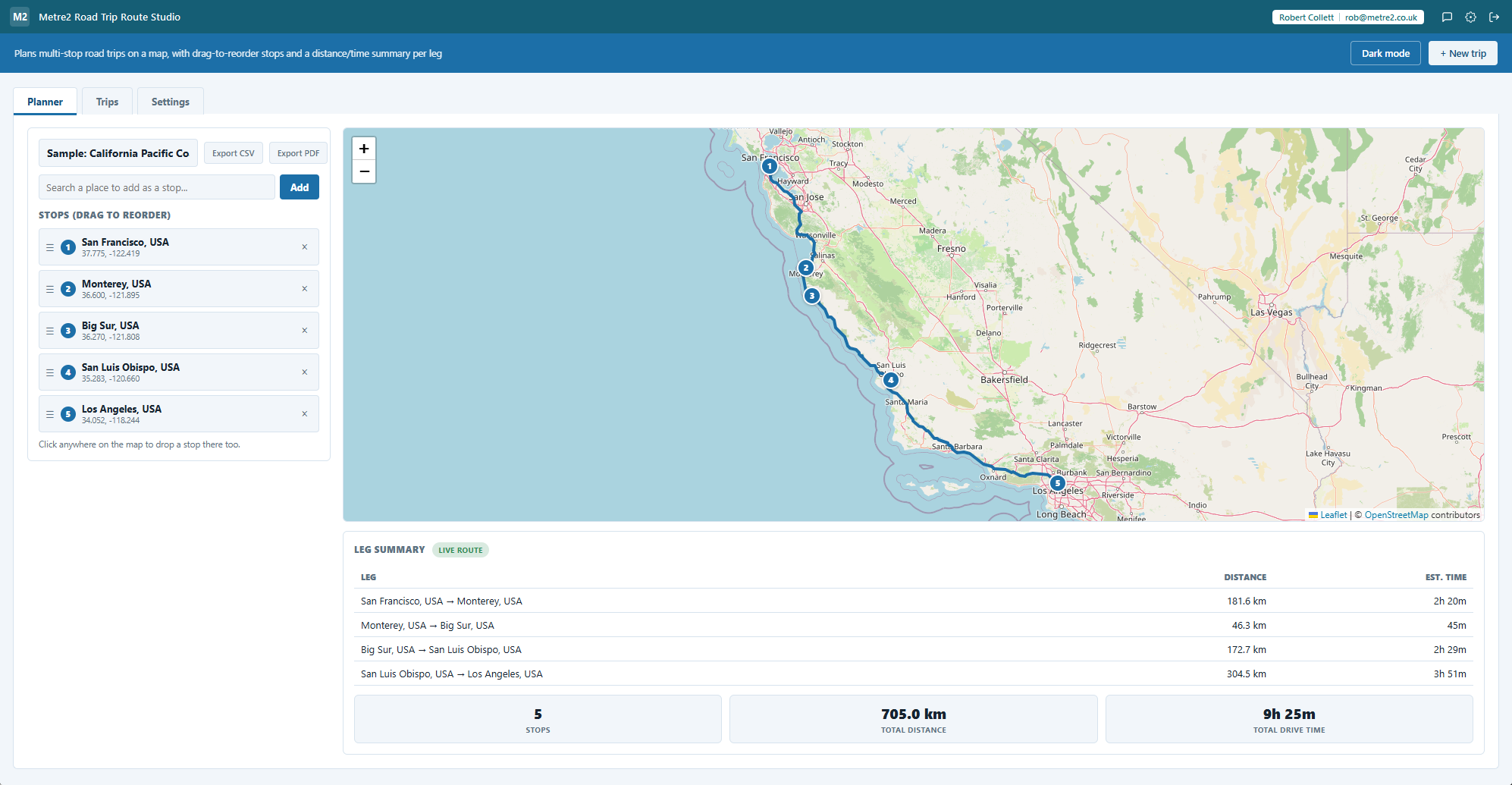Click the M2 app logo

coord(20,17)
